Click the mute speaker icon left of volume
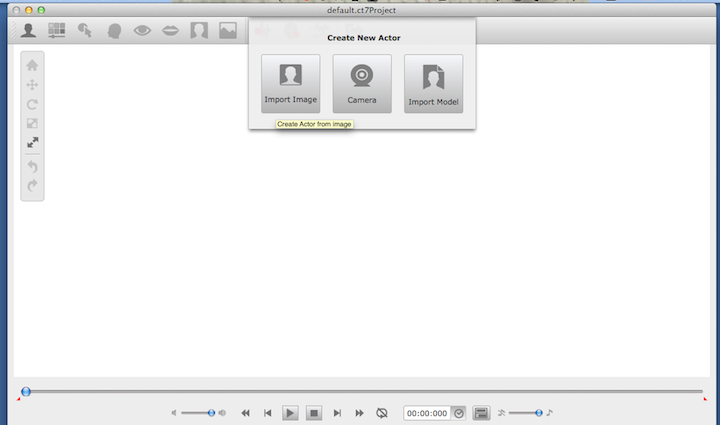 pyautogui.click(x=174, y=413)
